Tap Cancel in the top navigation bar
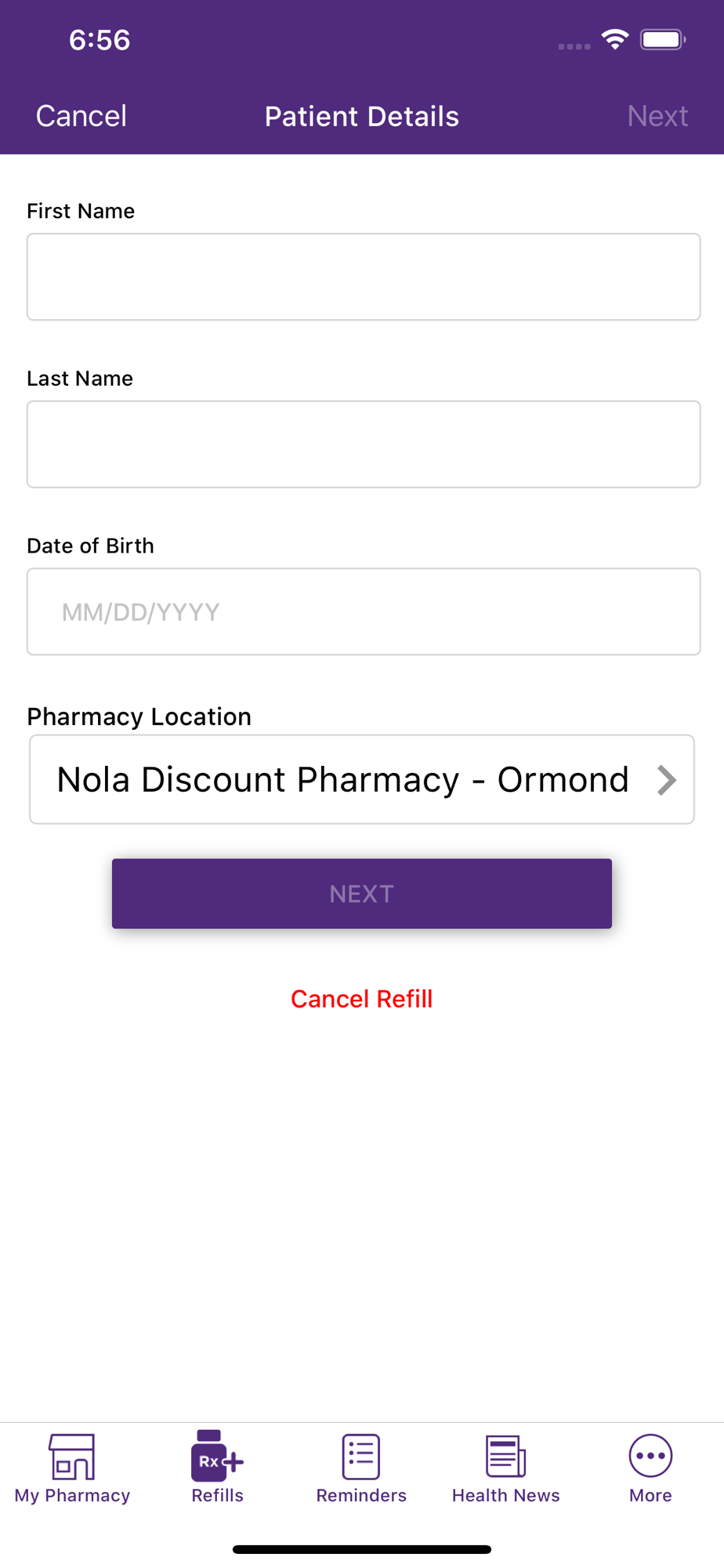724x1568 pixels. [x=81, y=116]
